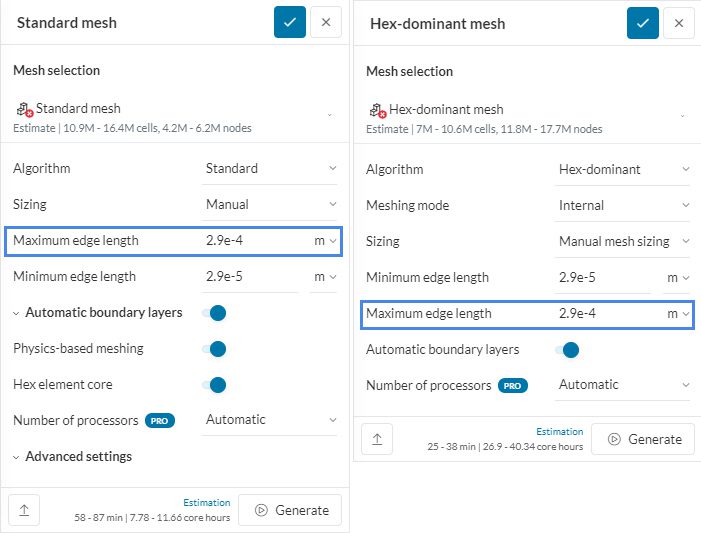Generate the Hex-dominant mesh
This screenshot has width=701, height=533.
(643, 439)
